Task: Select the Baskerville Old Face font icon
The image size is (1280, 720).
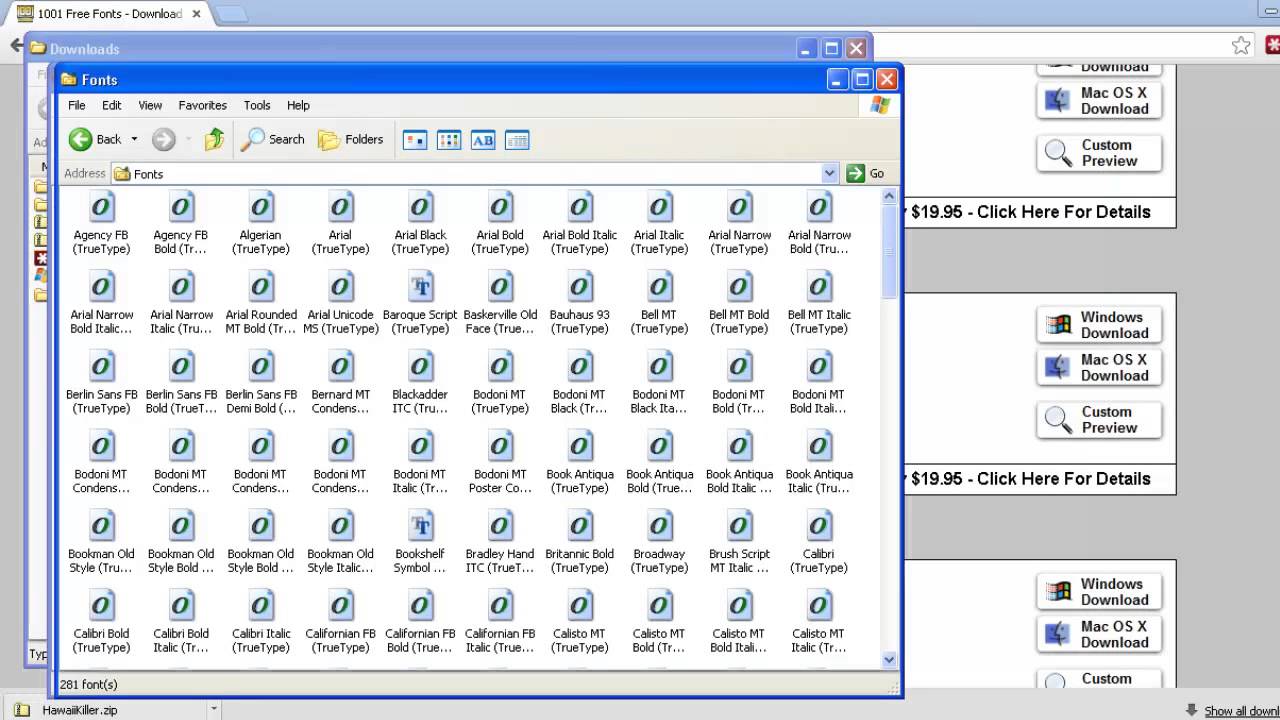Action: (x=500, y=288)
